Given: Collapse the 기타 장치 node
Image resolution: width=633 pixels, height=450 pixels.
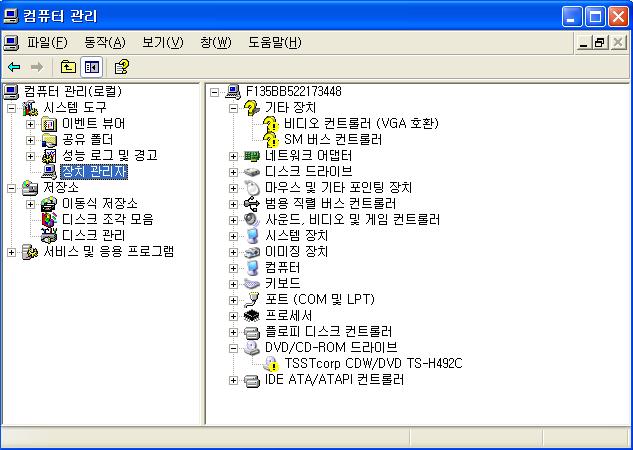Looking at the screenshot, I should pyautogui.click(x=233, y=108).
